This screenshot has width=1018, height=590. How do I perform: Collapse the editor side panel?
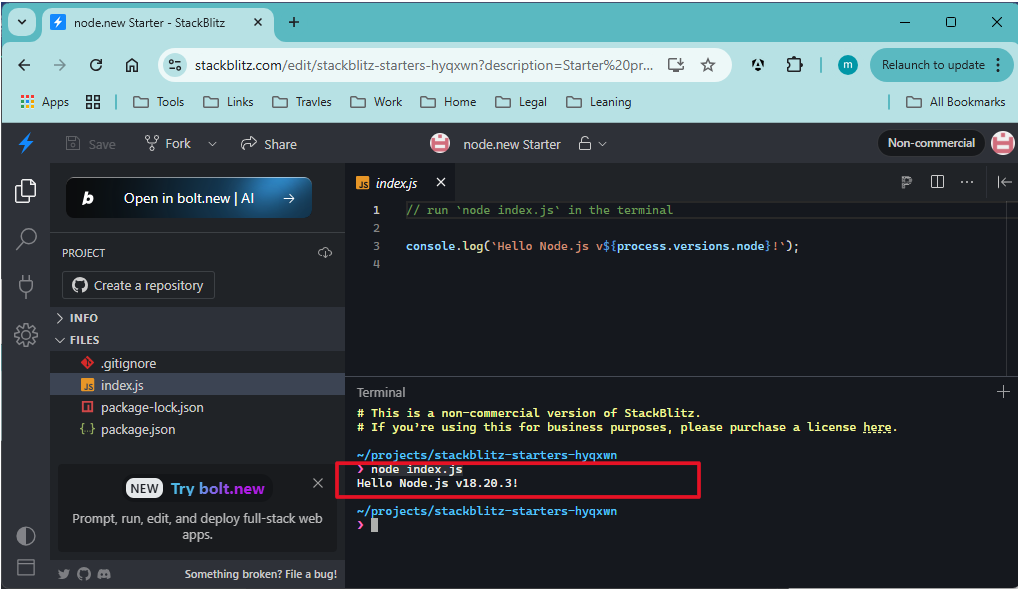click(x=1004, y=182)
